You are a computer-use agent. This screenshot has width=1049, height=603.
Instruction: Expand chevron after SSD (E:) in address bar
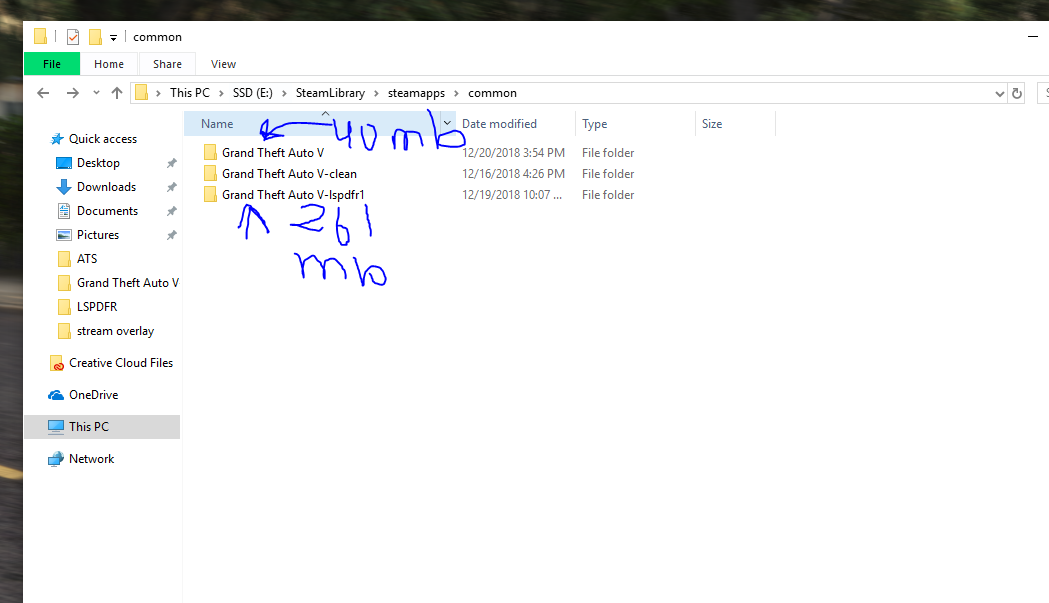tap(284, 93)
